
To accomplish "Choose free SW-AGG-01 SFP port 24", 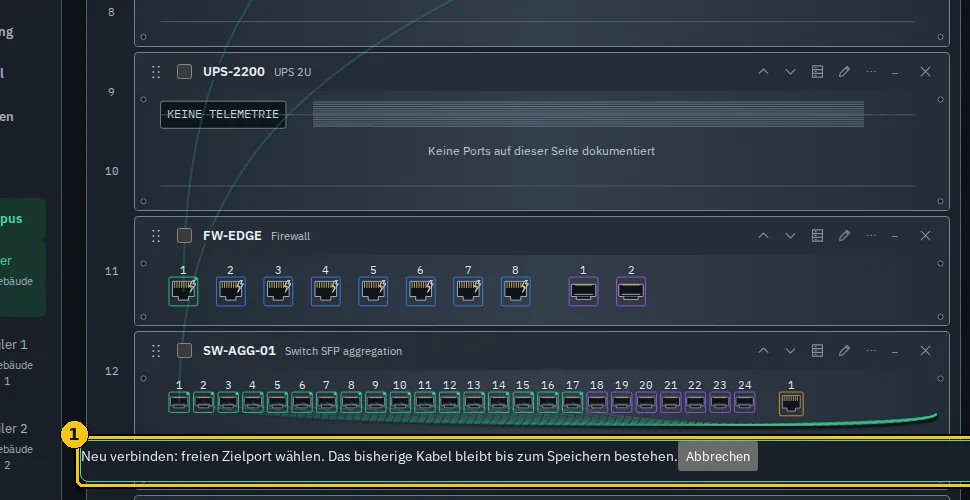I will point(745,402).
